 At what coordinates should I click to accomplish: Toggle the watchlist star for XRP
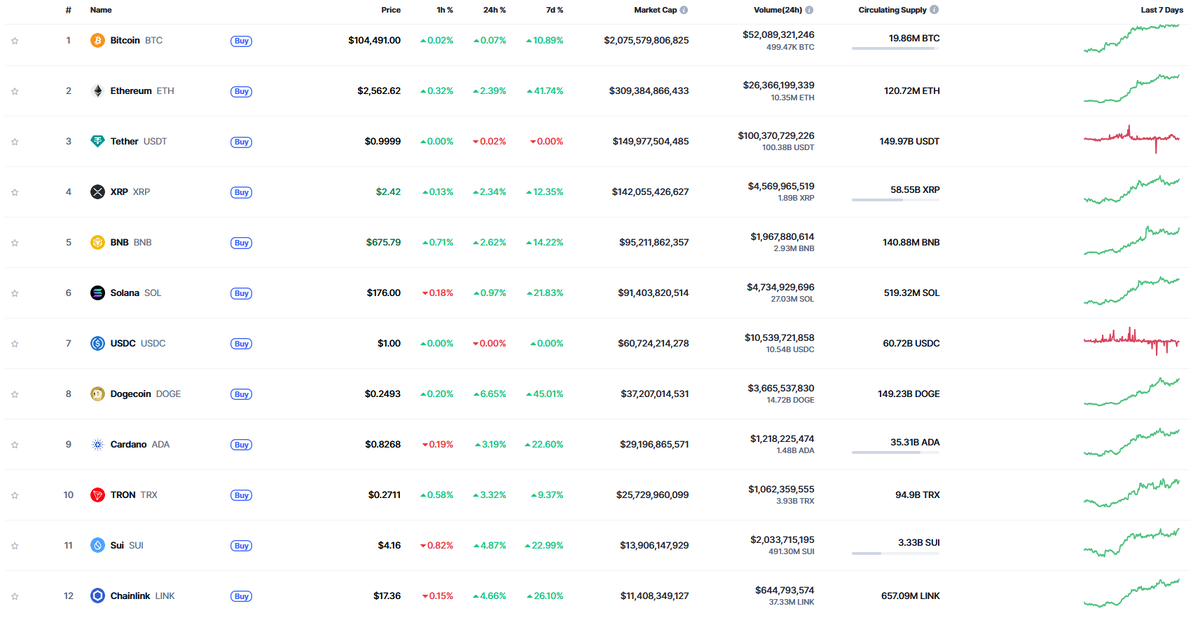(15, 191)
